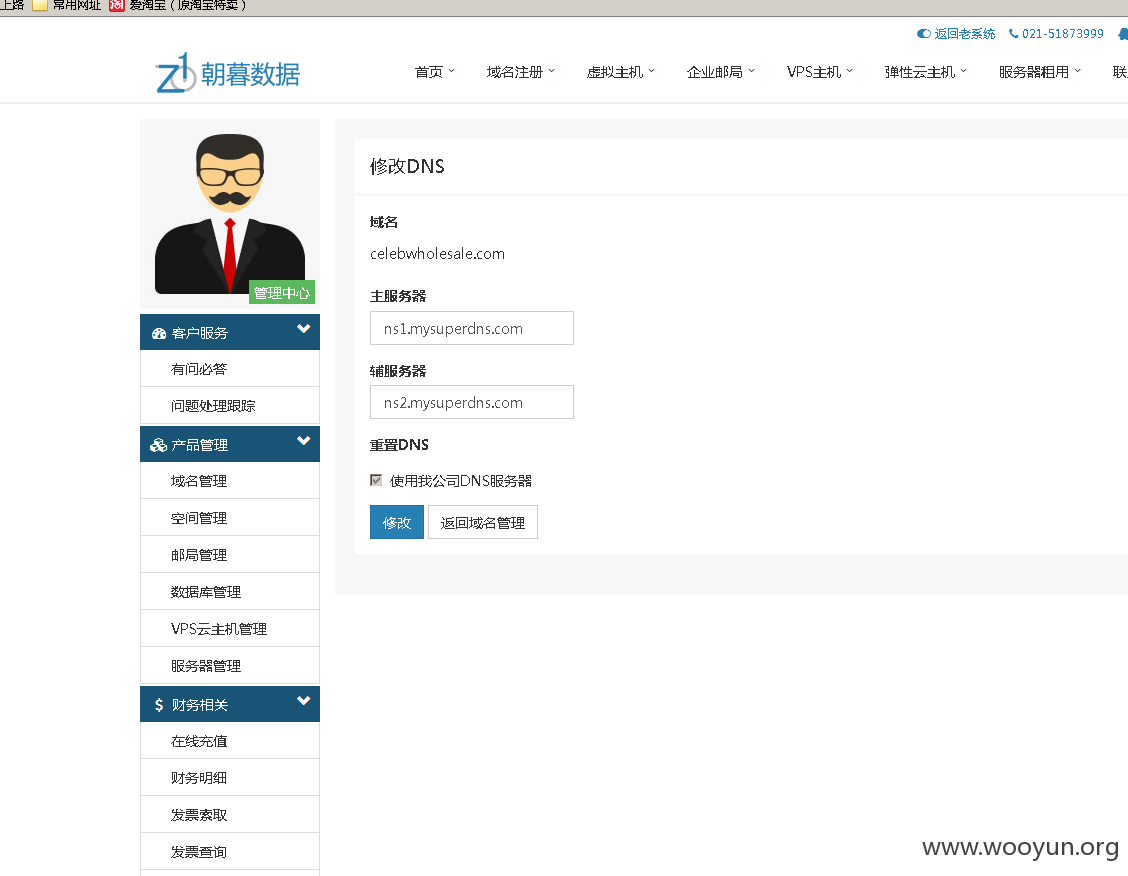Select 有问必答 in sidebar

pyautogui.click(x=230, y=369)
